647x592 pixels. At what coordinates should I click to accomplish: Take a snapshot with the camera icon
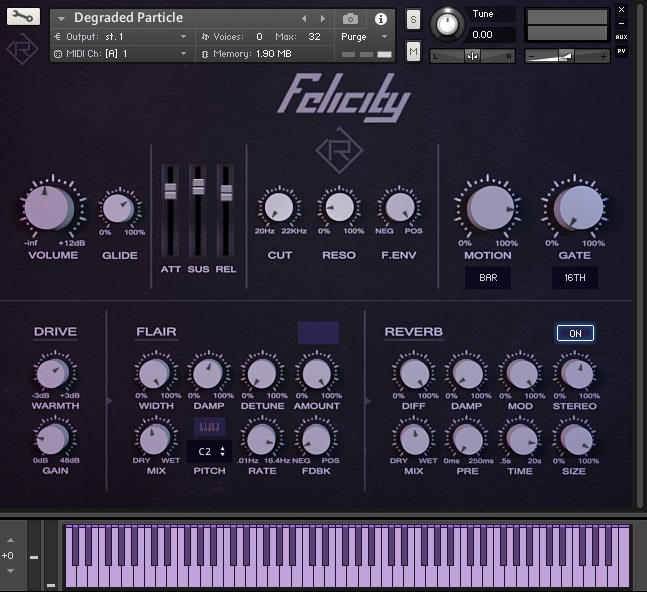350,18
